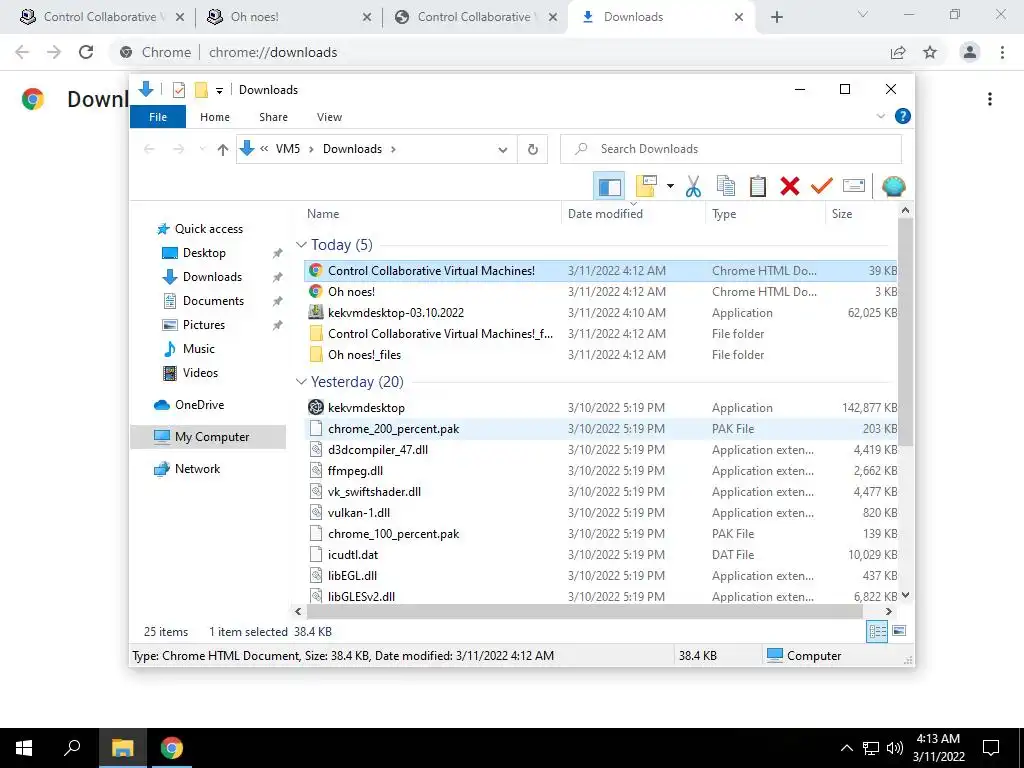Open Pictures in the navigation pane
The width and height of the screenshot is (1024, 768).
pos(203,325)
